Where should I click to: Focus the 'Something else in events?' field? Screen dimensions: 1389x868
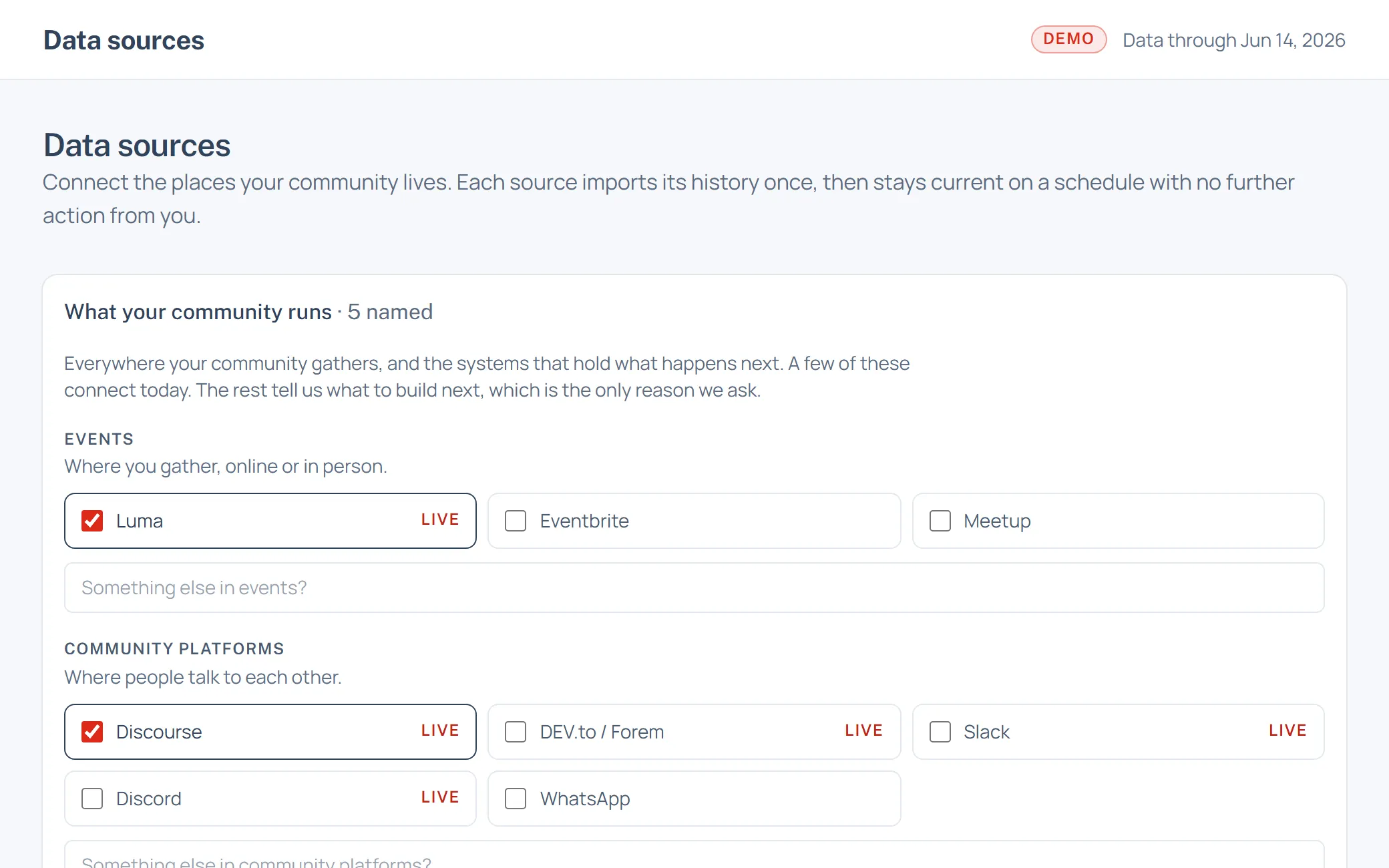pyautogui.click(x=694, y=588)
